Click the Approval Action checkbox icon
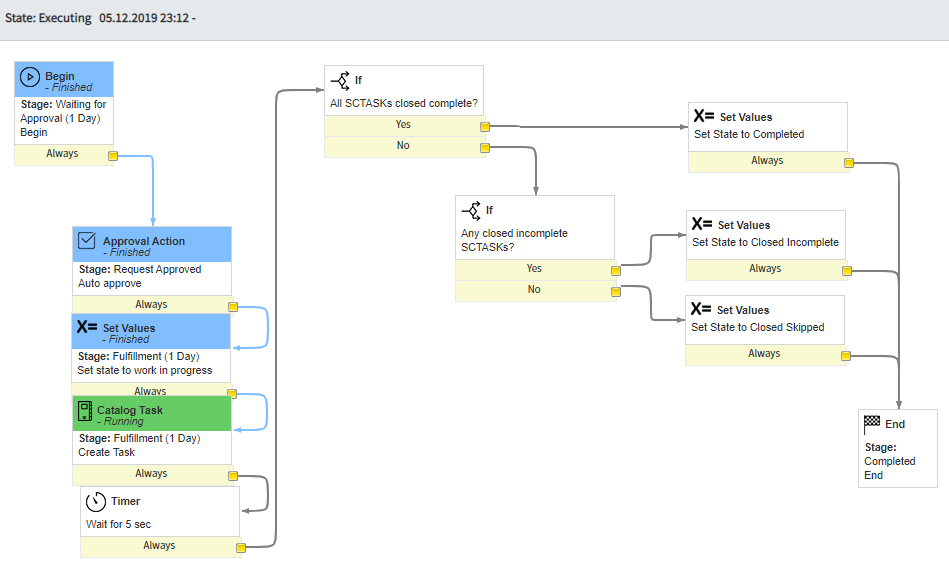This screenshot has height=566, width=949. pos(87,241)
